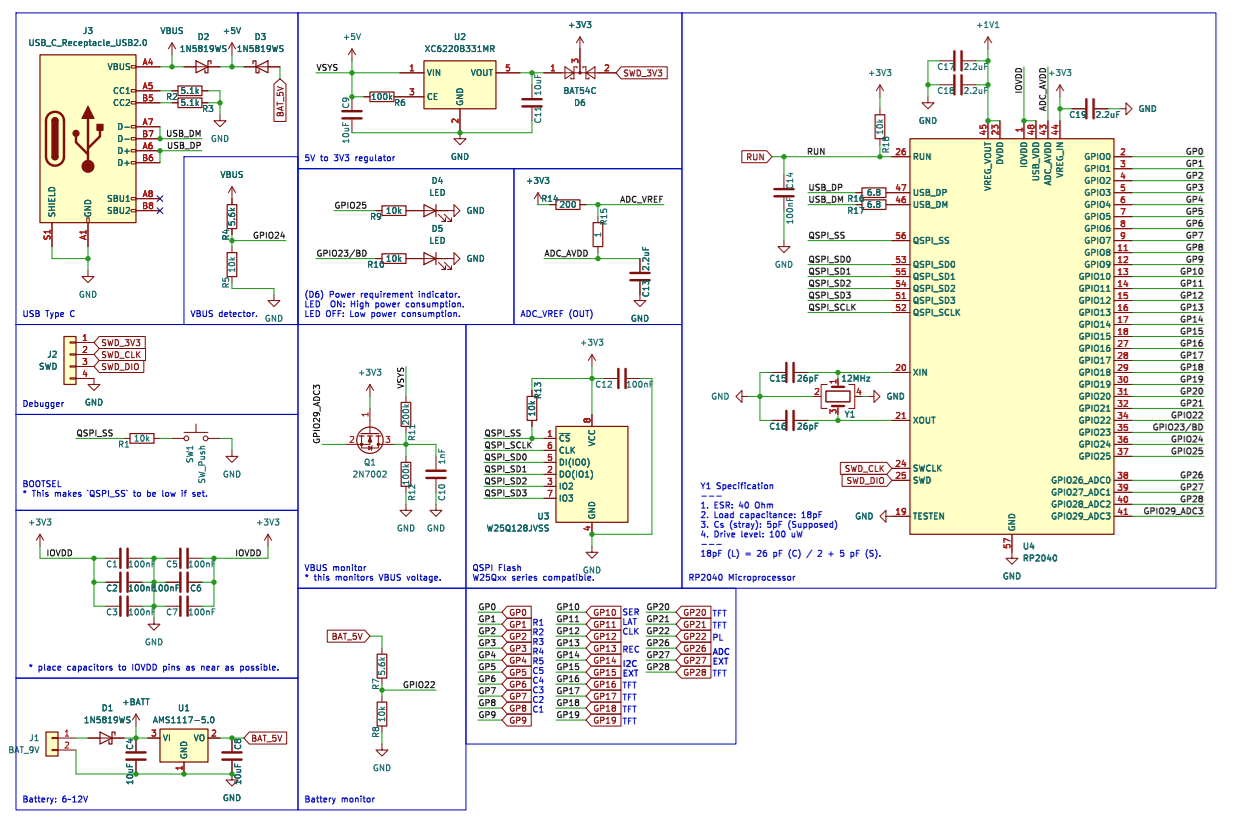Click the BAT_5V flag in Battery monitor section
Screen dimensions: 1236x829
point(348,636)
